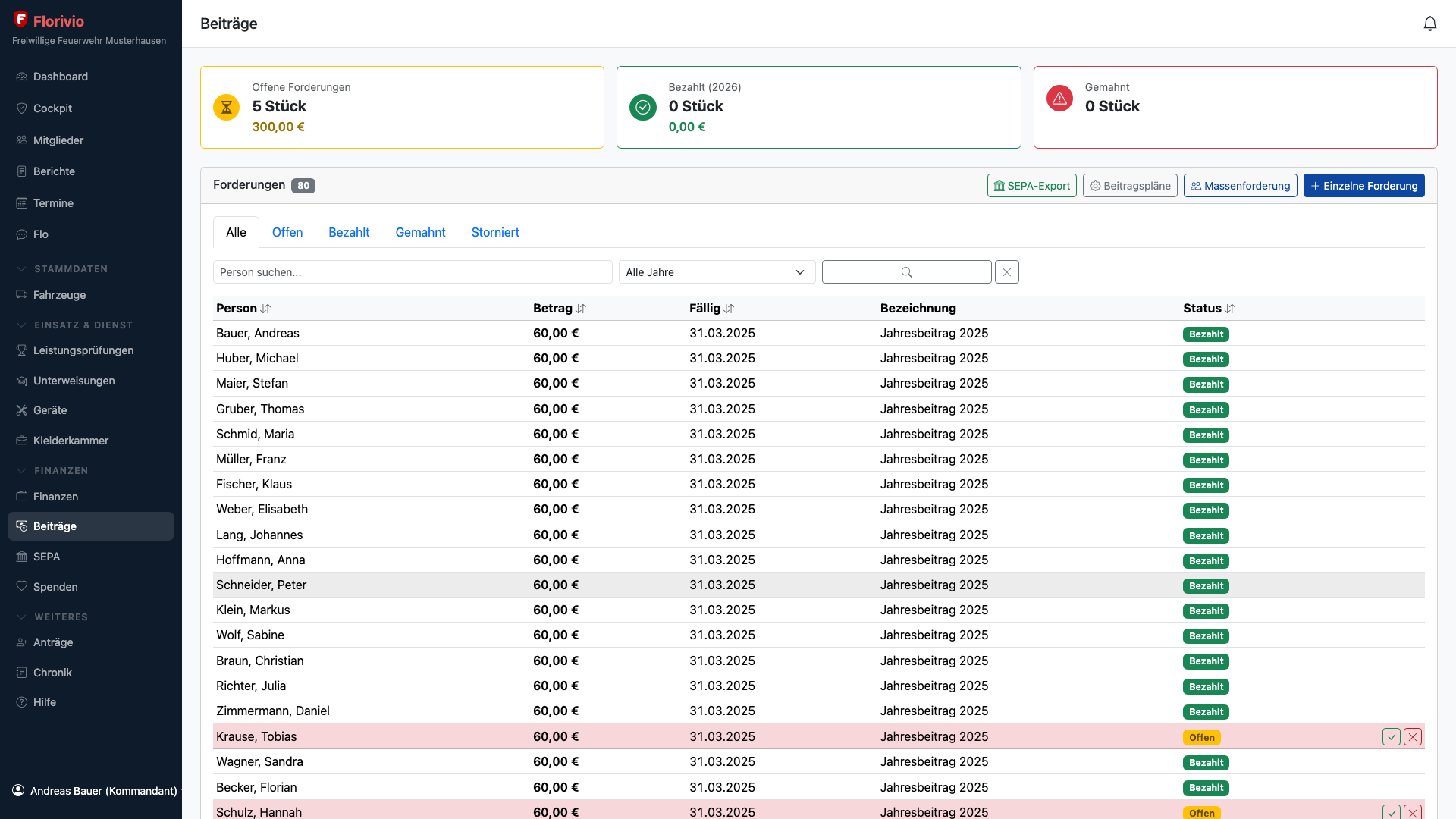Screen dimensions: 1456x819
Task: Click the Forderungen count badge 80
Action: coord(303,186)
